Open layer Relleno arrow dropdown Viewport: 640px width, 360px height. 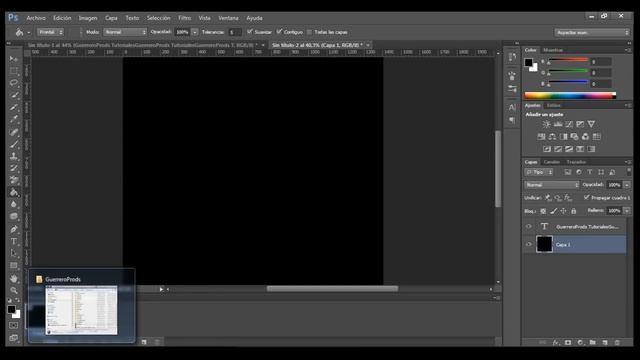[x=627, y=211]
